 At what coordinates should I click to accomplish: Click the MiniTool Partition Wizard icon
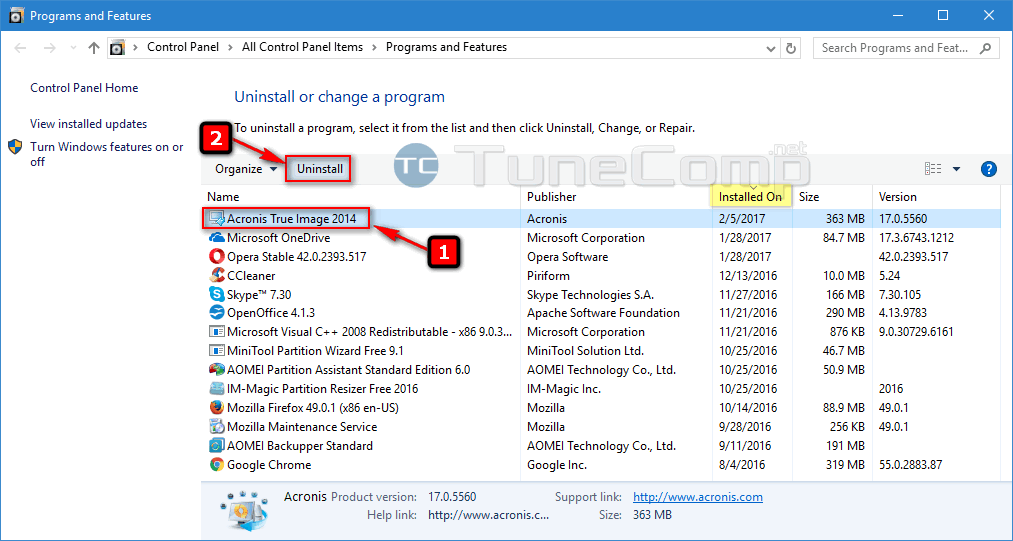(x=216, y=351)
